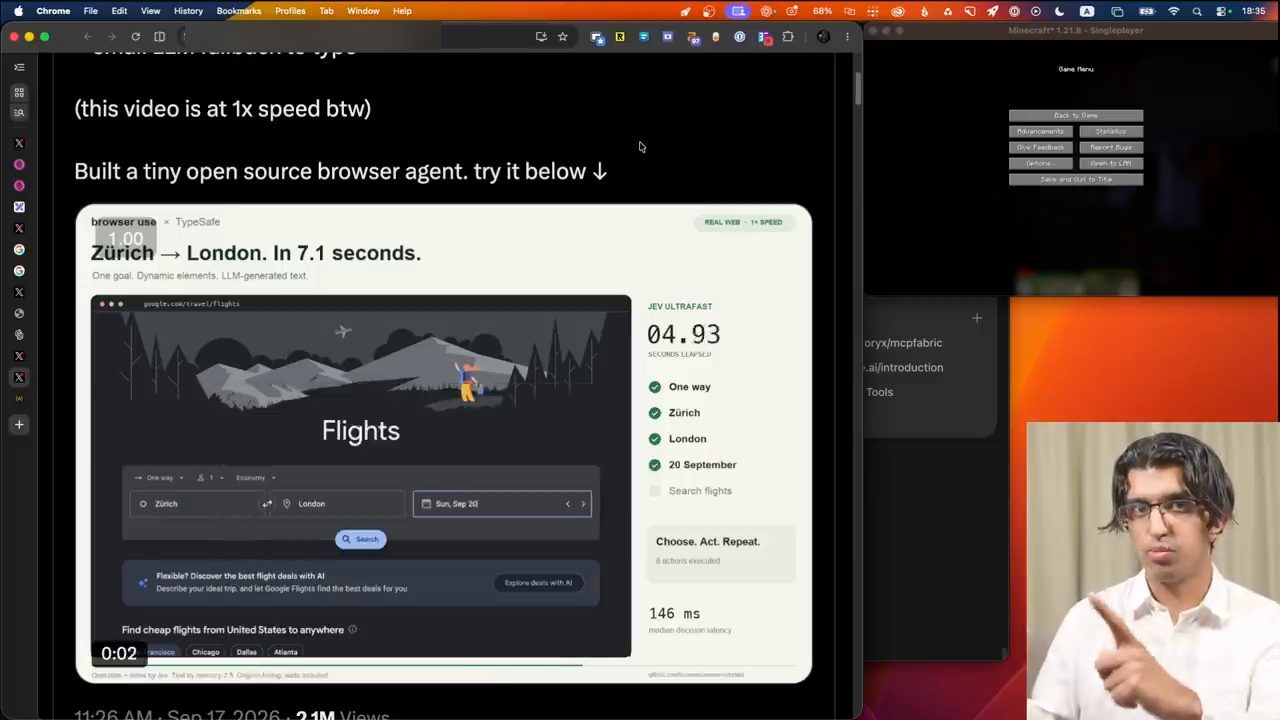Screen dimensions: 1280x720
Task: Open the History menu
Action: point(188,11)
